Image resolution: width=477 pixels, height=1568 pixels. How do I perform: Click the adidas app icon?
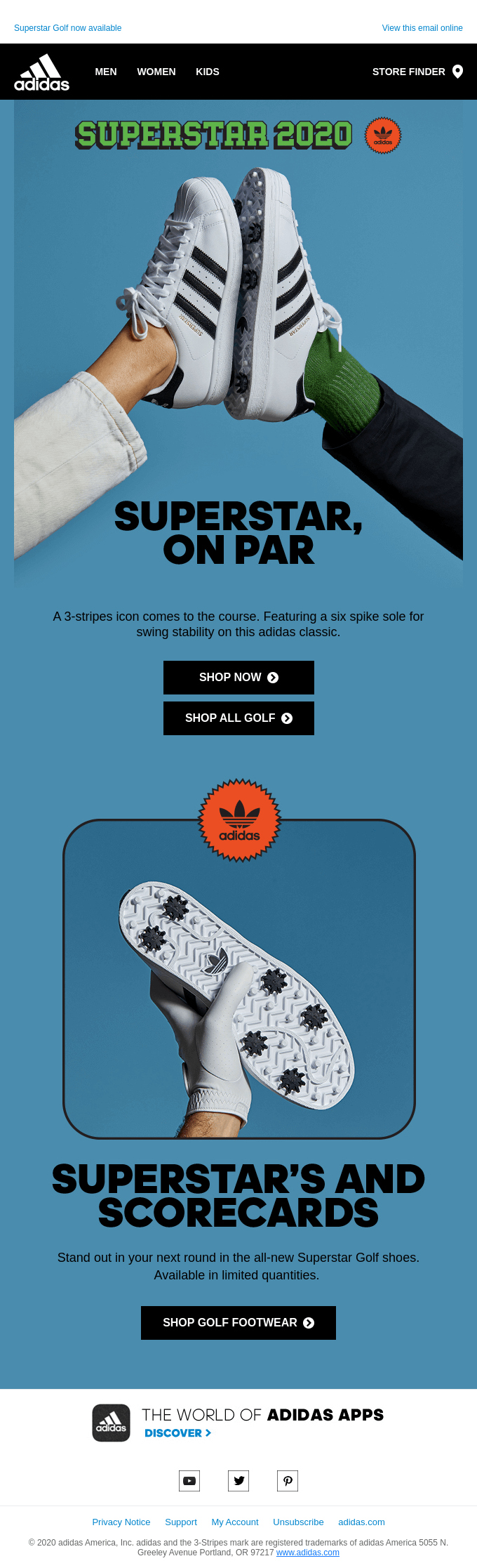coord(112,1423)
